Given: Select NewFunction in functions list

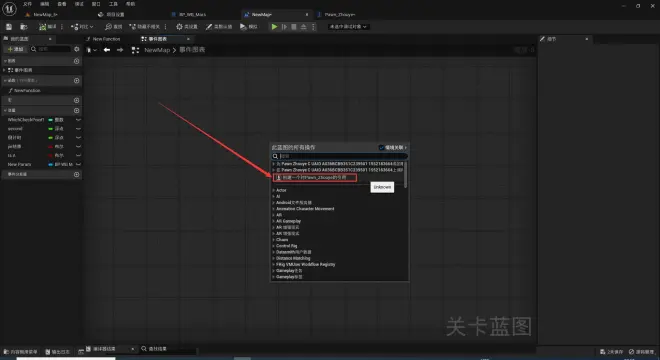Looking at the screenshot, I should 27,91.
